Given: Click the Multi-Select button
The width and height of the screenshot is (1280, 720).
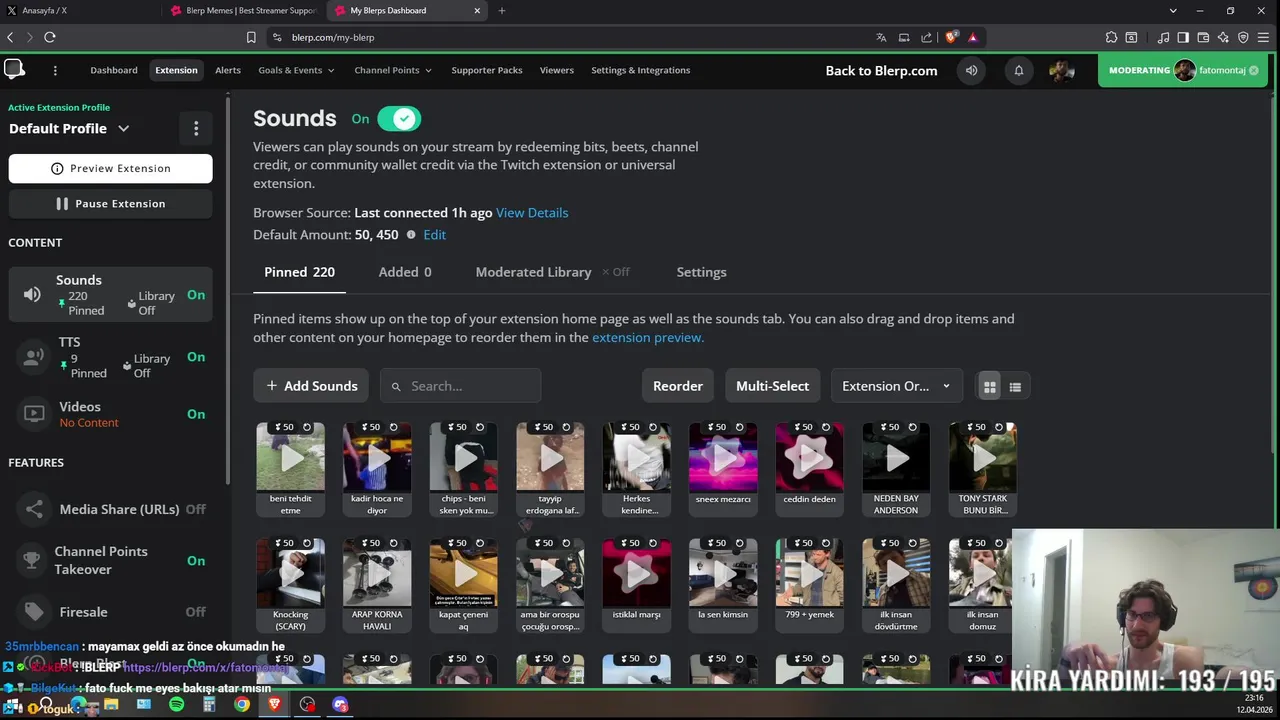Looking at the screenshot, I should [x=773, y=386].
